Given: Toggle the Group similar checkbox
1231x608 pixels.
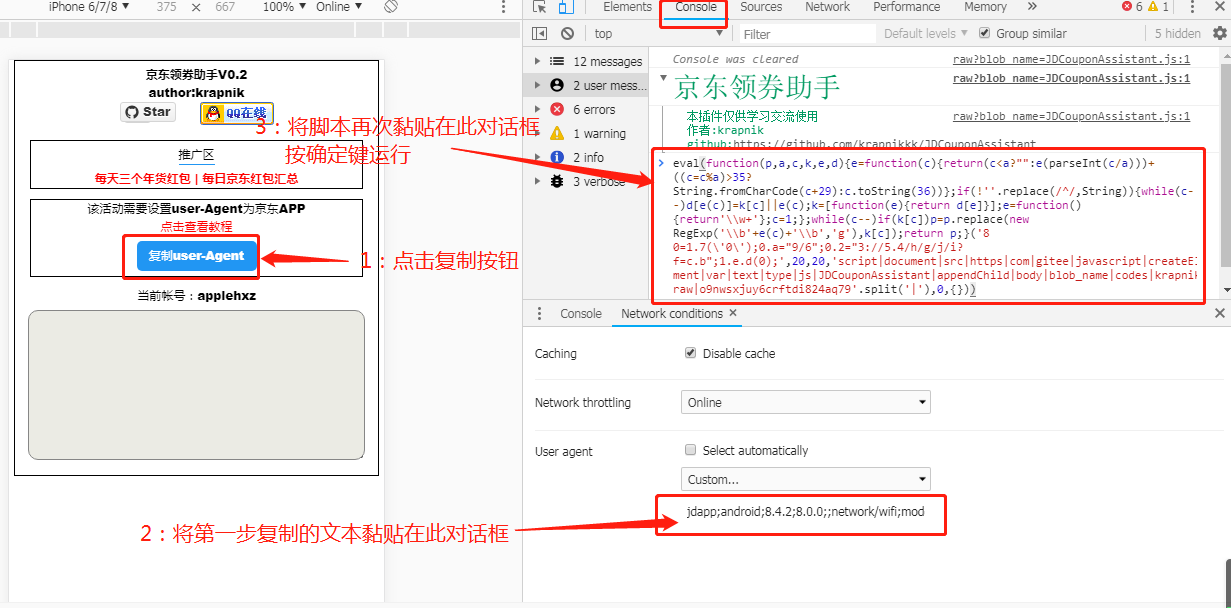Looking at the screenshot, I should pos(985,33).
